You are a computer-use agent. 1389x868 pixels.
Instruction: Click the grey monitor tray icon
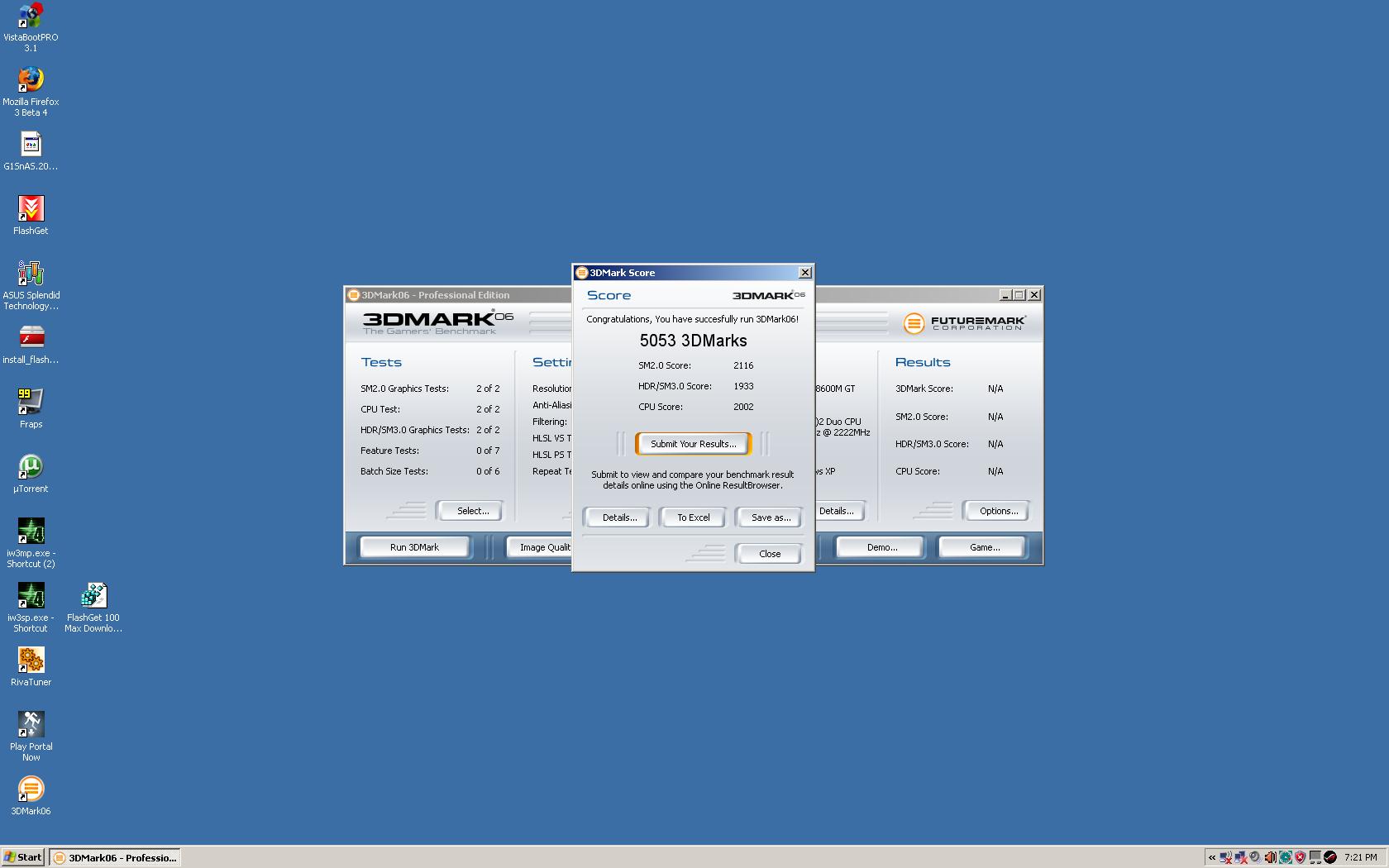coord(1315,857)
